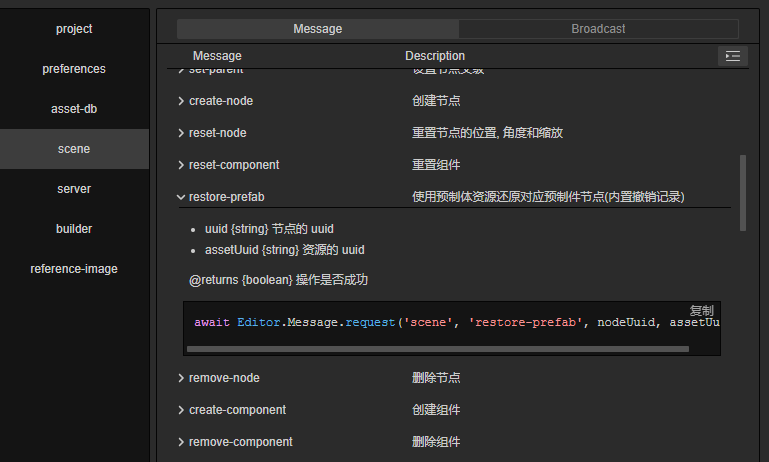This screenshot has height=462, width=769.
Task: Select asset-db in the sidebar
Action: click(x=74, y=109)
